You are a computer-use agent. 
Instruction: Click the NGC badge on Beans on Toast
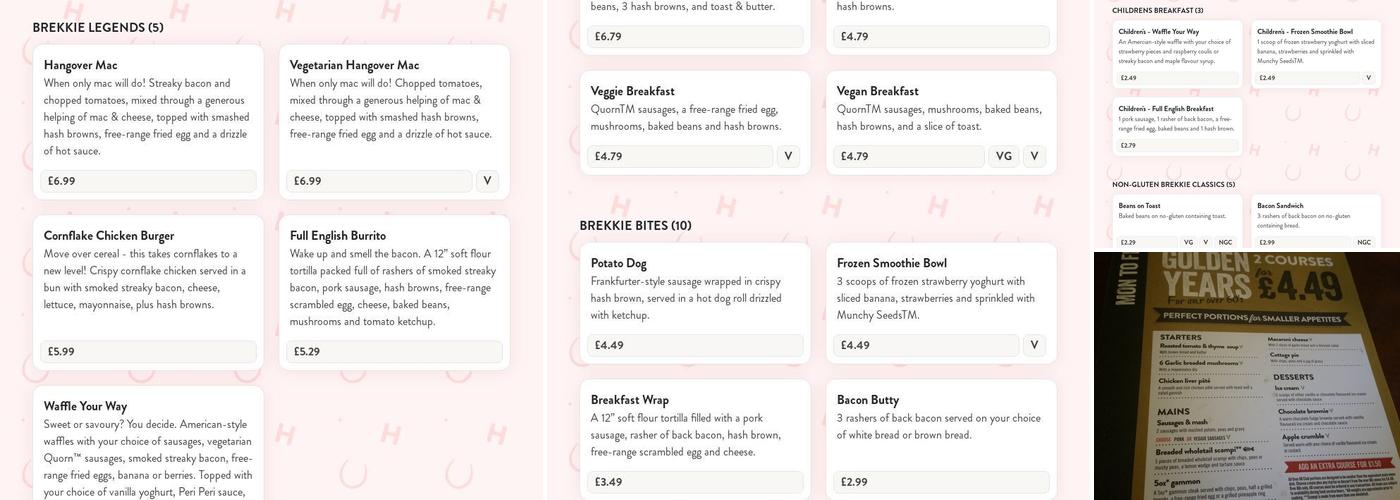(x=1225, y=242)
